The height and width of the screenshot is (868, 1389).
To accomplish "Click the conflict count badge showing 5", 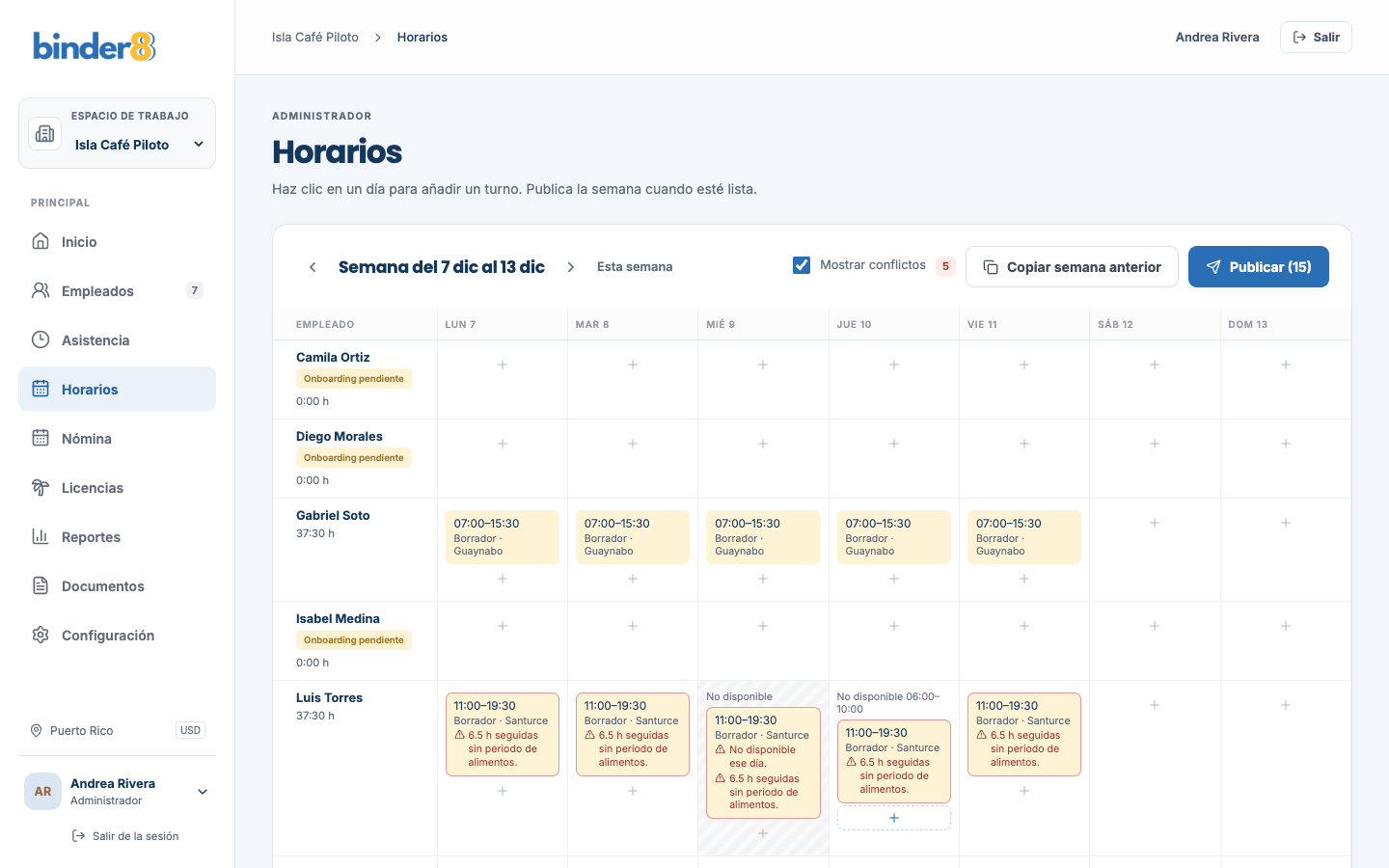I will [945, 266].
